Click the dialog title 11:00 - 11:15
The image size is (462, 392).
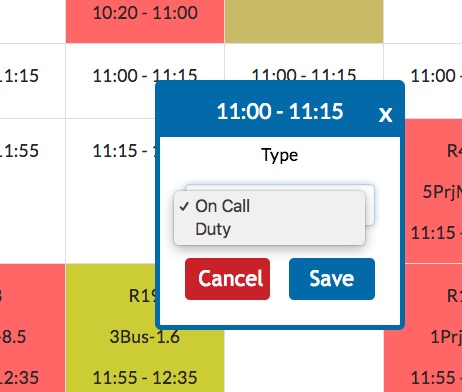(280, 111)
